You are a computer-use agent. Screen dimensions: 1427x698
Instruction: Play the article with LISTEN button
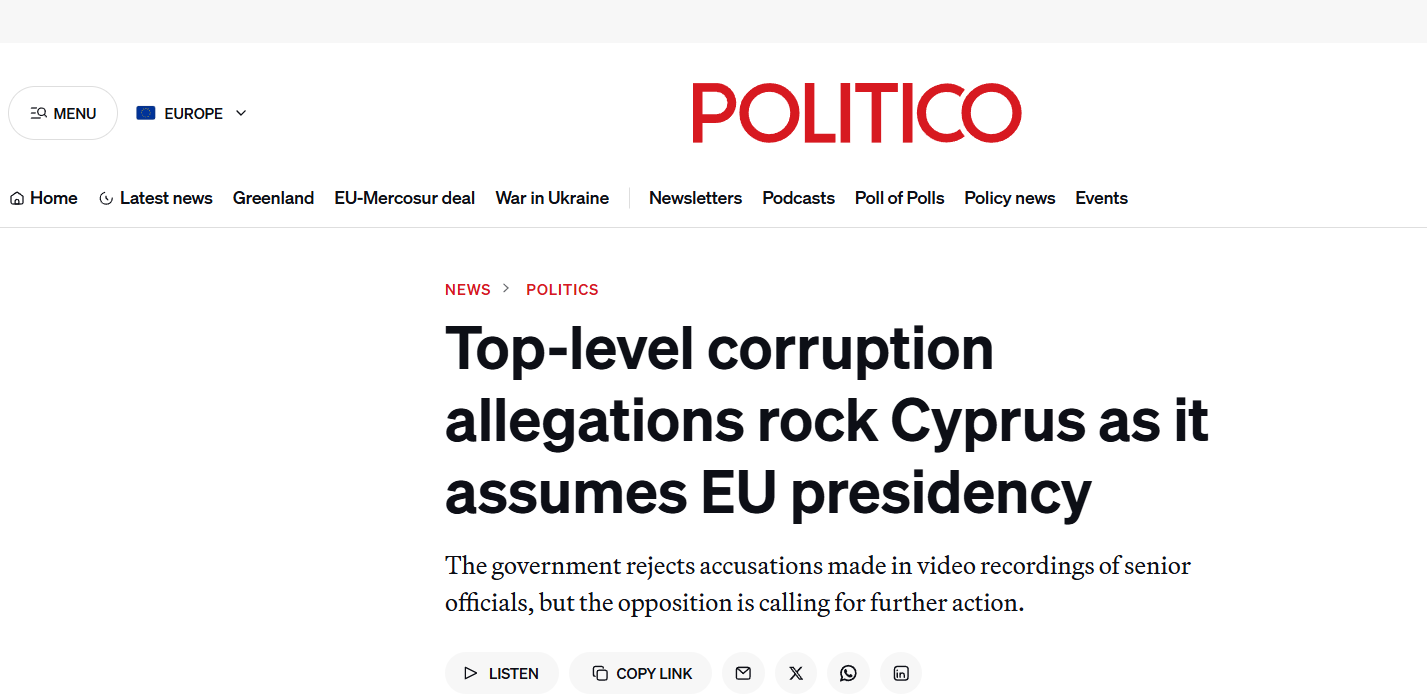click(502, 673)
